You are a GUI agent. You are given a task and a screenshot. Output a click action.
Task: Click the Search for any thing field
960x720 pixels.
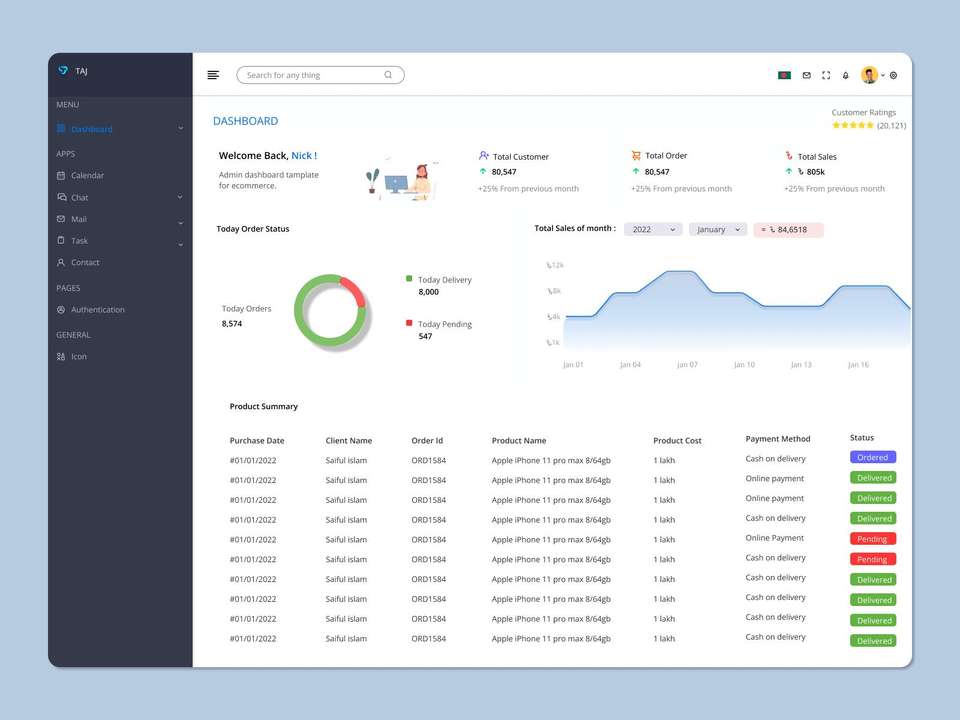pyautogui.click(x=320, y=75)
